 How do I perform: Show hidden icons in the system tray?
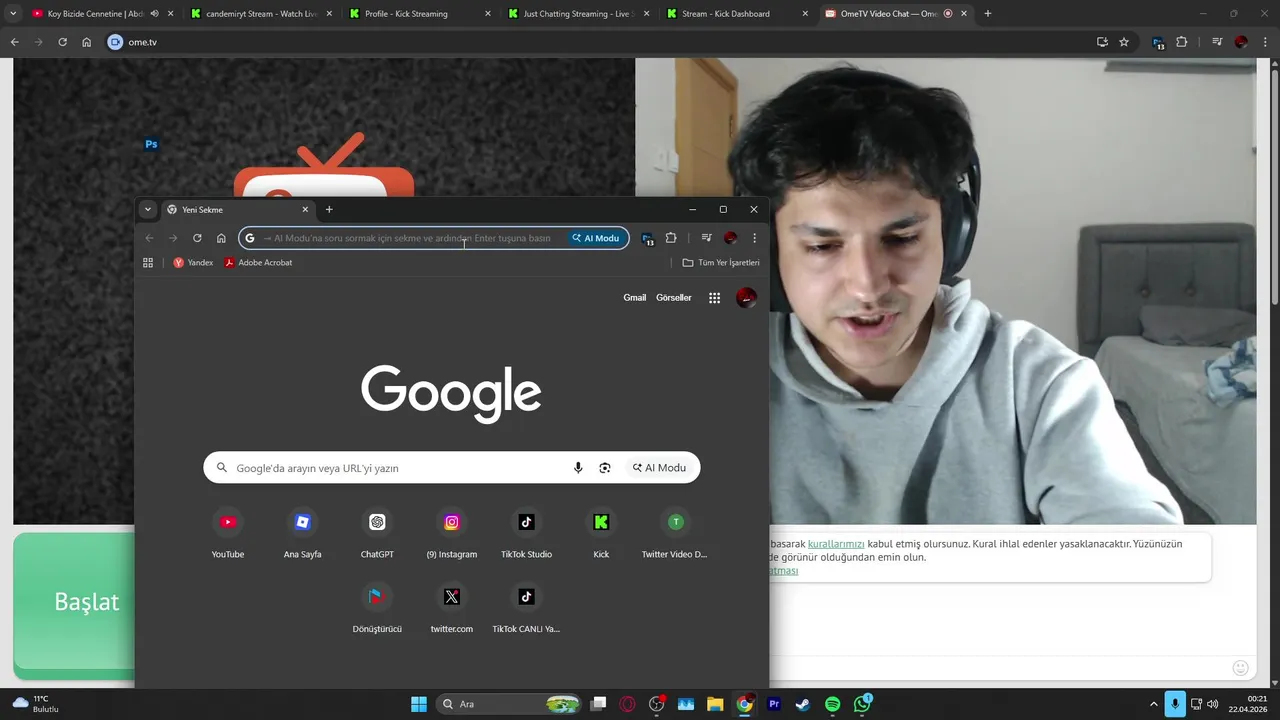point(1153,704)
